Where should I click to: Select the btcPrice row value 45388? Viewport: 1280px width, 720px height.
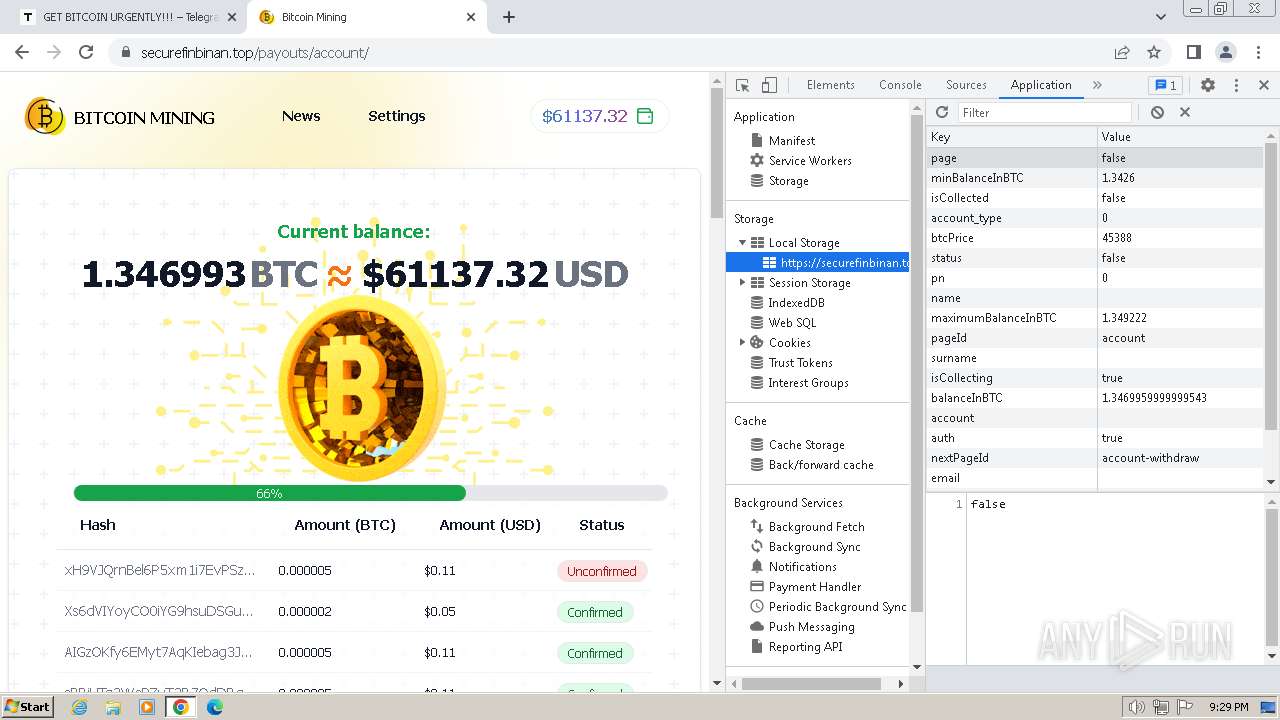point(1181,238)
